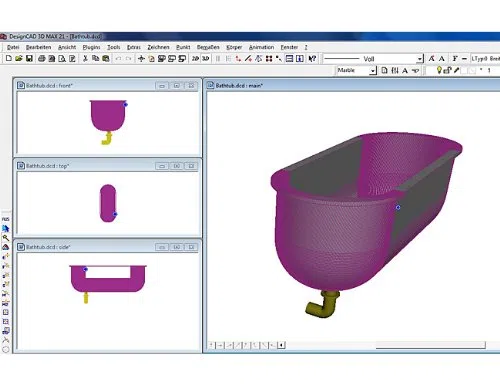The image size is (500, 385).
Task: Switch to 3D mode button
Action: [206, 59]
